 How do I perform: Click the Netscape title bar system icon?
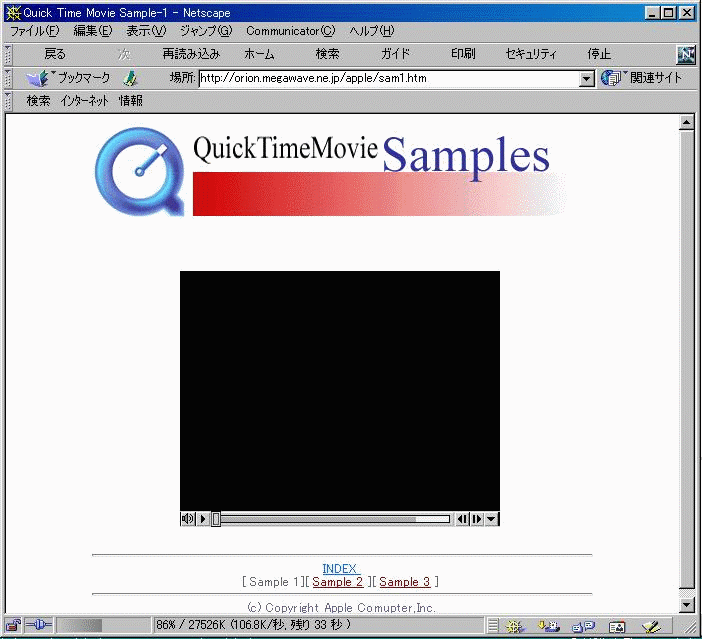pyautogui.click(x=13, y=13)
